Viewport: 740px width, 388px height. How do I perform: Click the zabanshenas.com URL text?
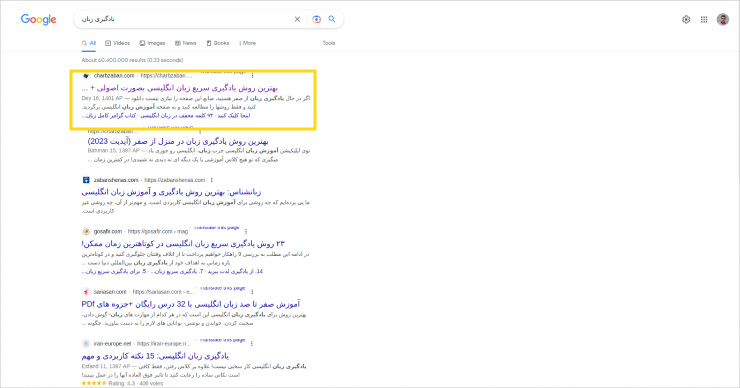[175, 180]
